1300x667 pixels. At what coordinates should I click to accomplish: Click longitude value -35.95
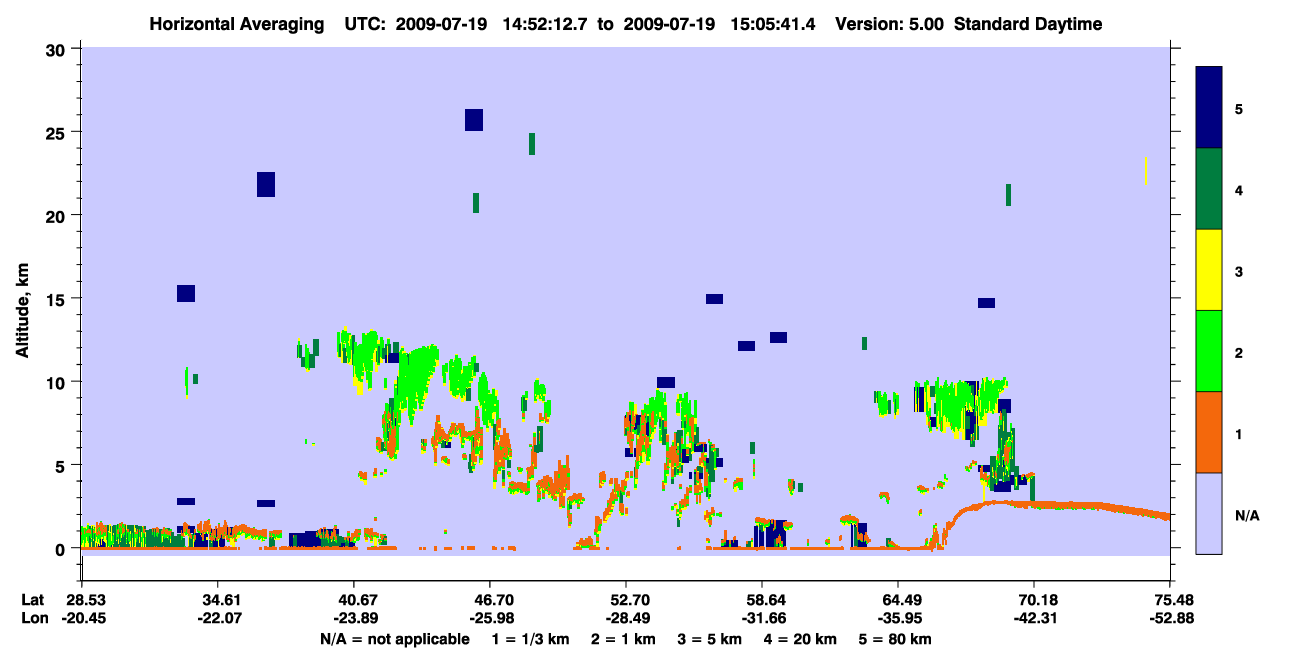898,618
